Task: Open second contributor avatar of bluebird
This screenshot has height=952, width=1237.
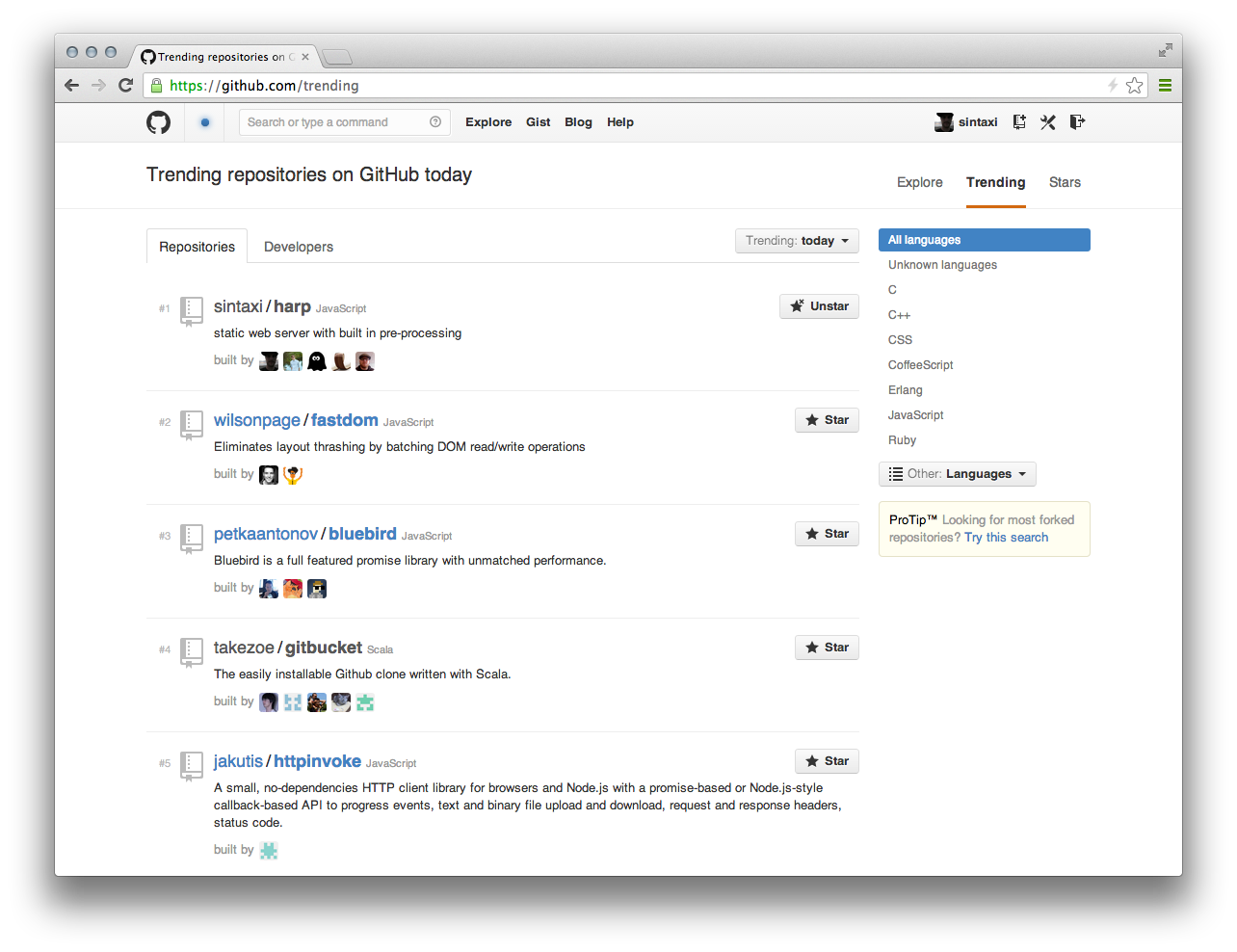Action: coord(293,589)
